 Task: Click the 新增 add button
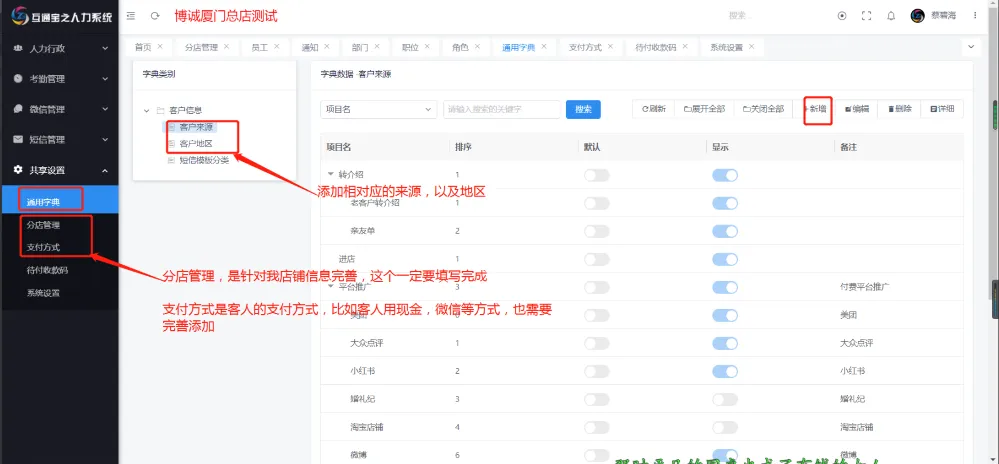(817, 109)
